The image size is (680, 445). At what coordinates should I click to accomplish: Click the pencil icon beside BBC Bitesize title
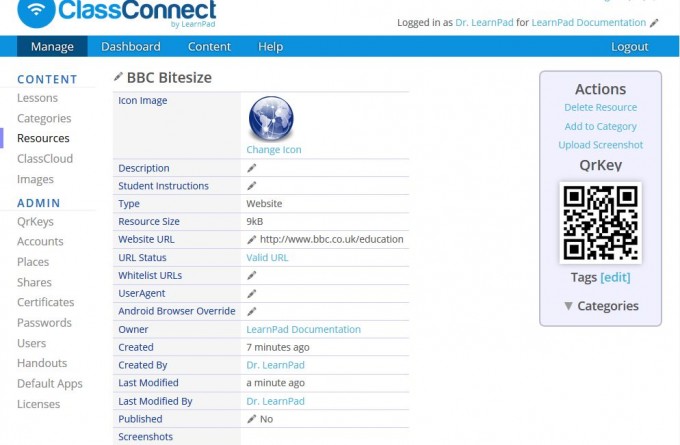[x=118, y=77]
